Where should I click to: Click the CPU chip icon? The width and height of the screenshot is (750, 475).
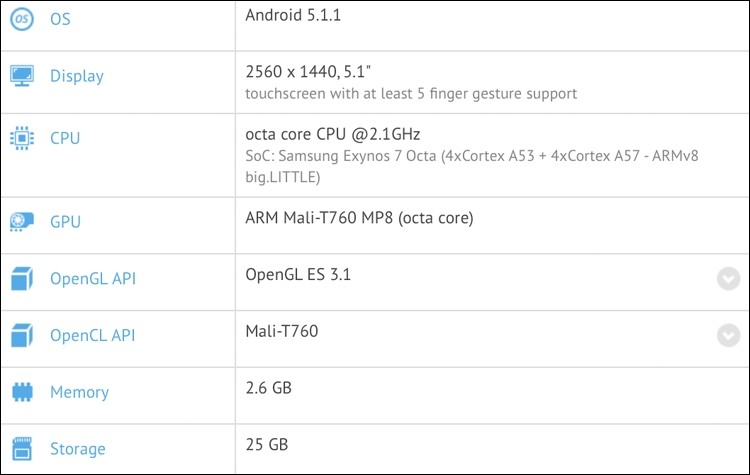pos(22,138)
